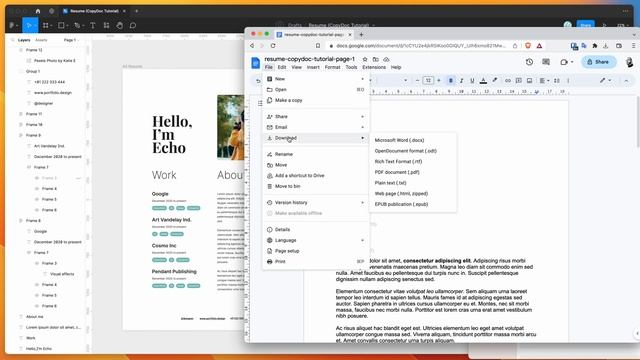
Task: Select the Pen tool in Figma toolbar
Action: pos(77,25)
